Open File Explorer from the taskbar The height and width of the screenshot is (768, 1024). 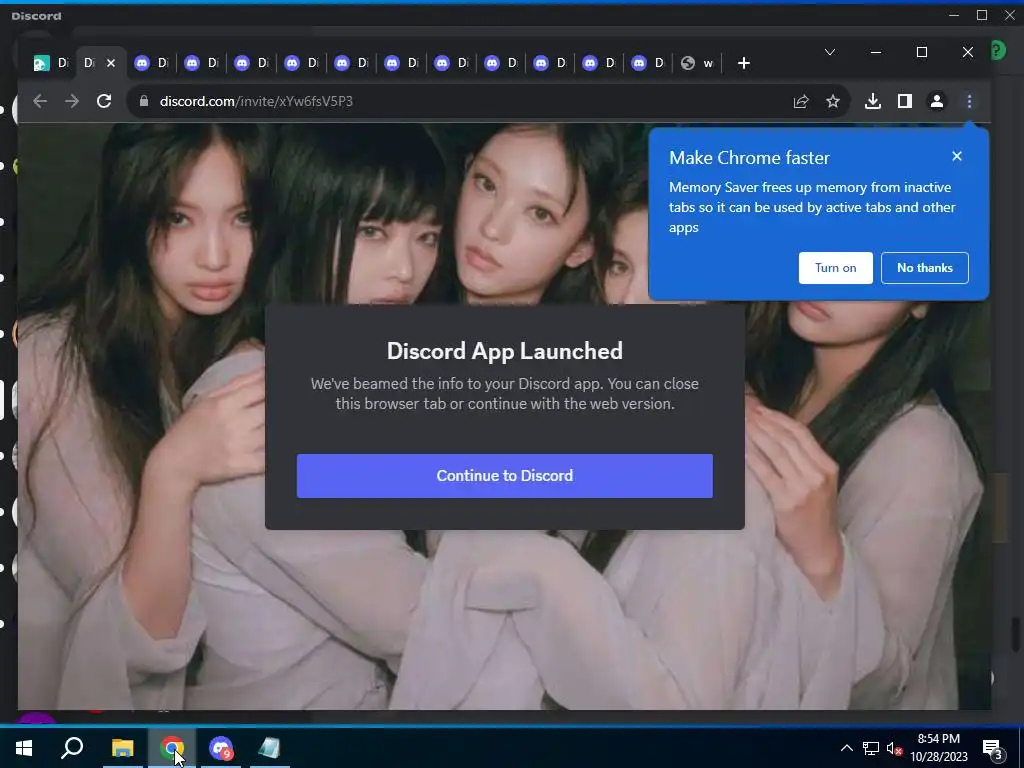pos(122,748)
